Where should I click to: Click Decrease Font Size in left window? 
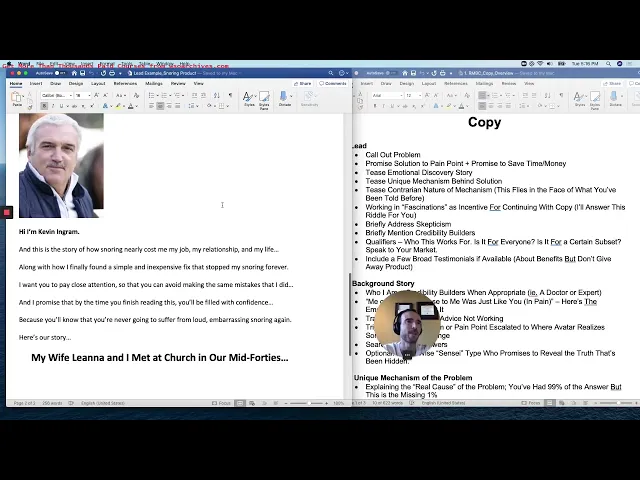point(105,95)
